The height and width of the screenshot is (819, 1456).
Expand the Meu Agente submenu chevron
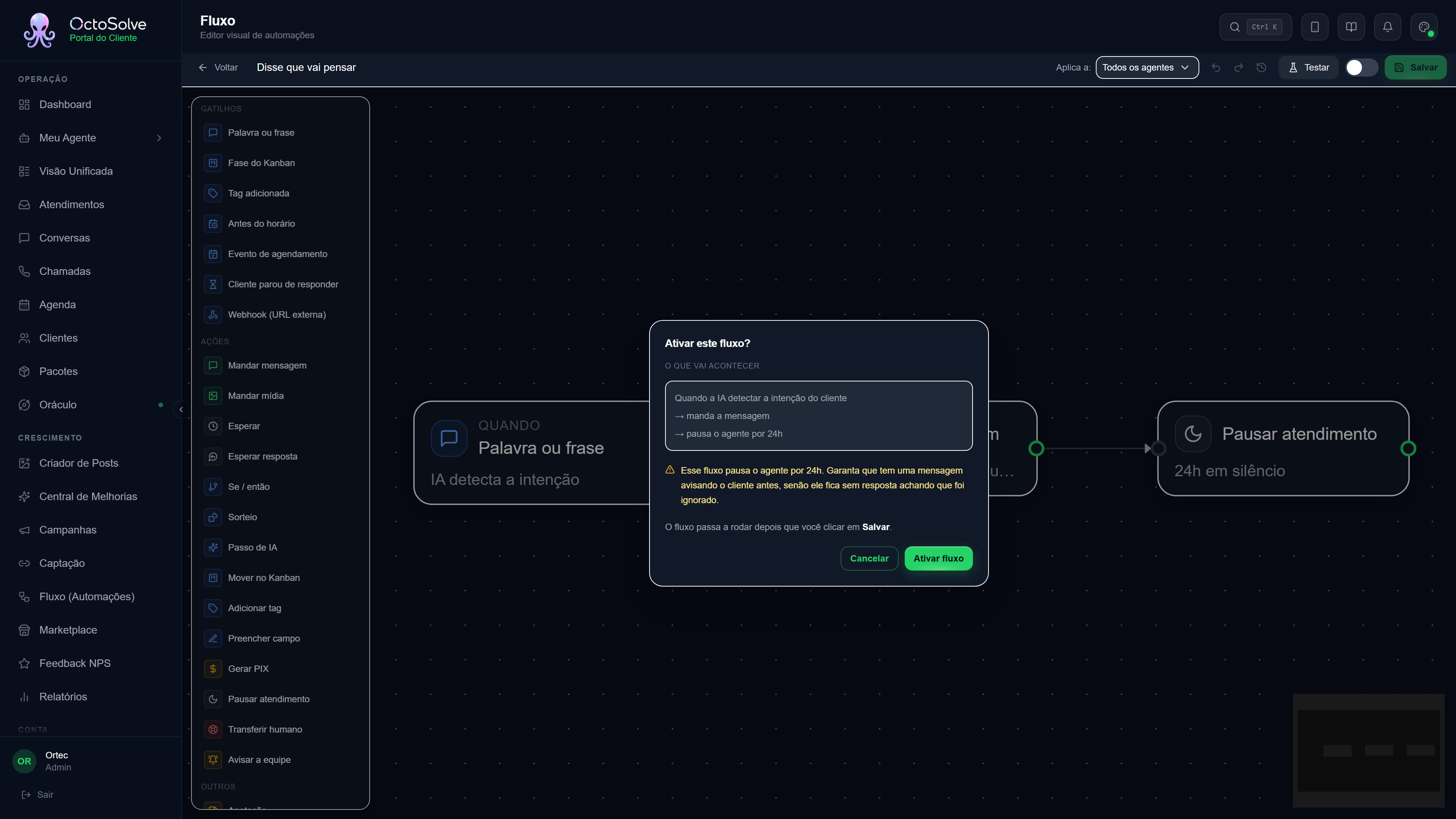[x=159, y=138]
